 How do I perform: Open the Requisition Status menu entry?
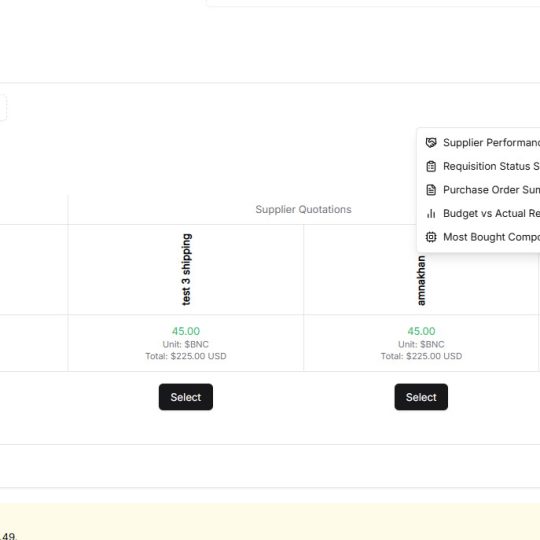[x=480, y=166]
